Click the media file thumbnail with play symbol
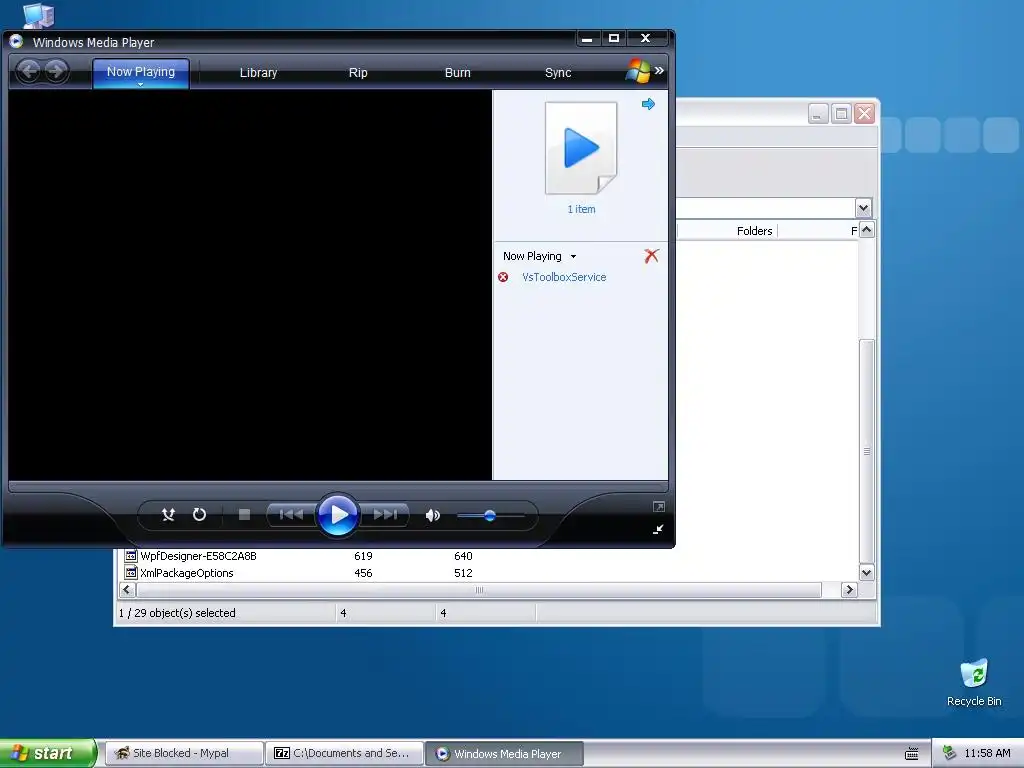Screen dimensions: 1024x768 (x=581, y=148)
